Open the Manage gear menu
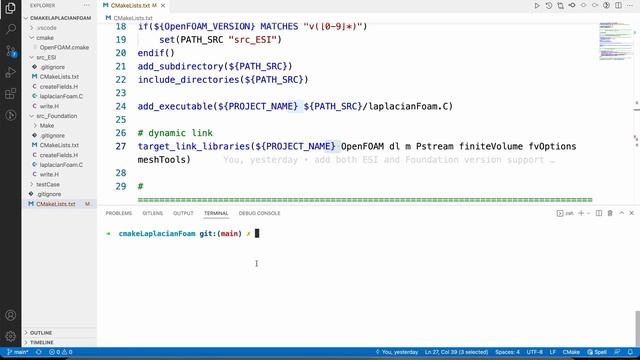 coord(11,336)
